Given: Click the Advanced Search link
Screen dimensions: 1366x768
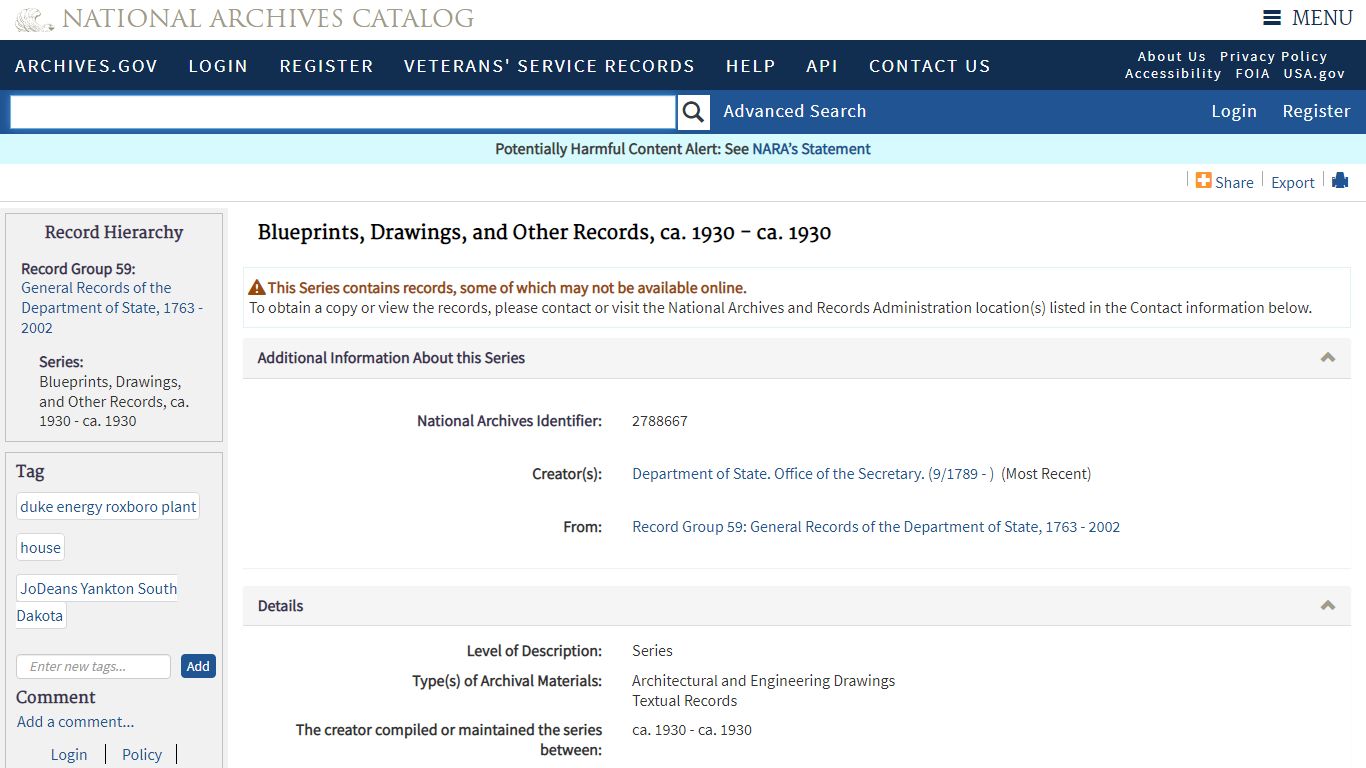Looking at the screenshot, I should point(795,111).
